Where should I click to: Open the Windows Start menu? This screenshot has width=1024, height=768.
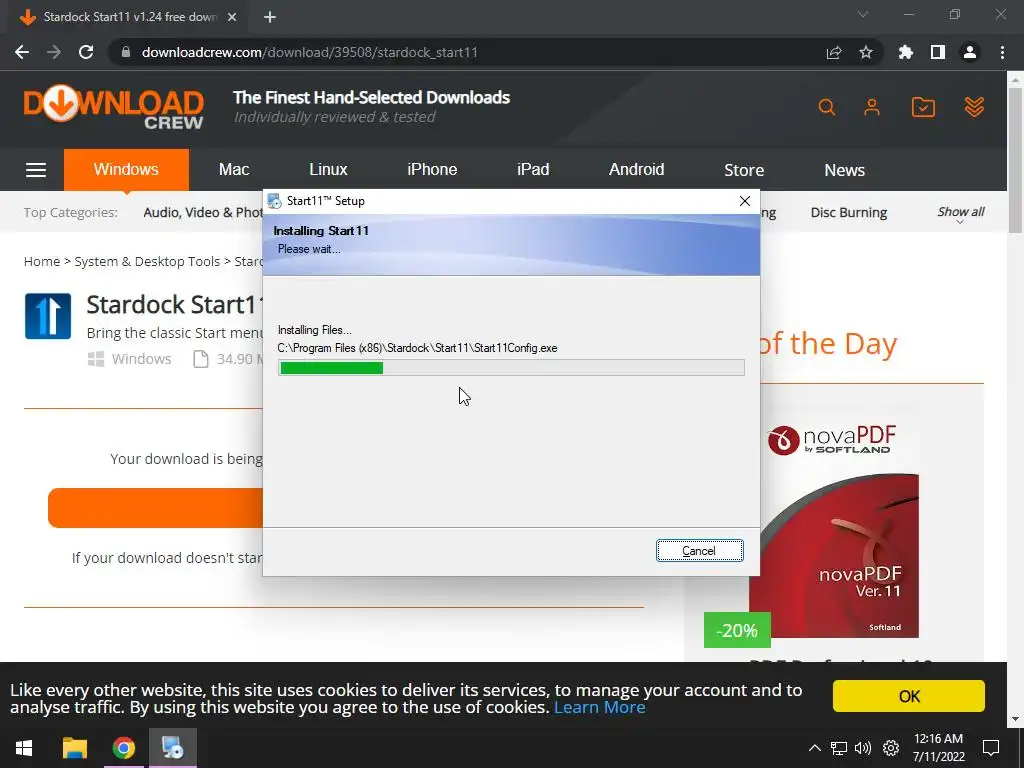click(x=24, y=748)
